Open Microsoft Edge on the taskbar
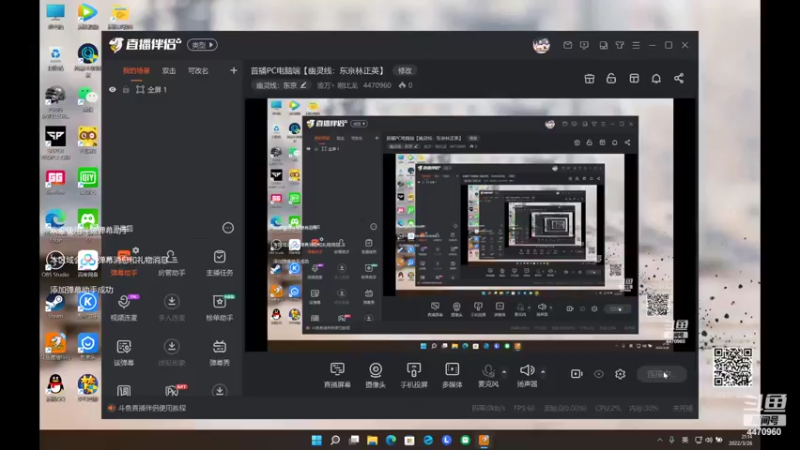Viewport: 800px width, 450px height. coord(391,440)
